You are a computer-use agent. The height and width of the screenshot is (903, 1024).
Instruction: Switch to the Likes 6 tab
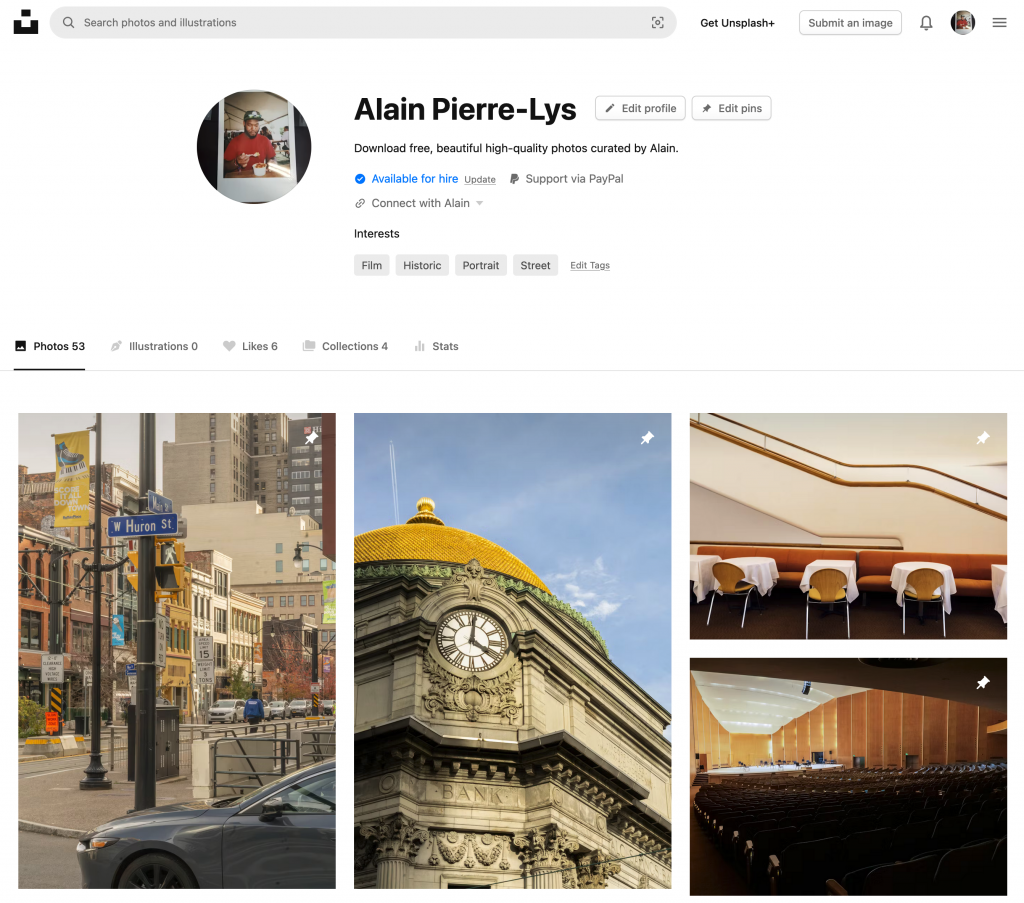250,346
